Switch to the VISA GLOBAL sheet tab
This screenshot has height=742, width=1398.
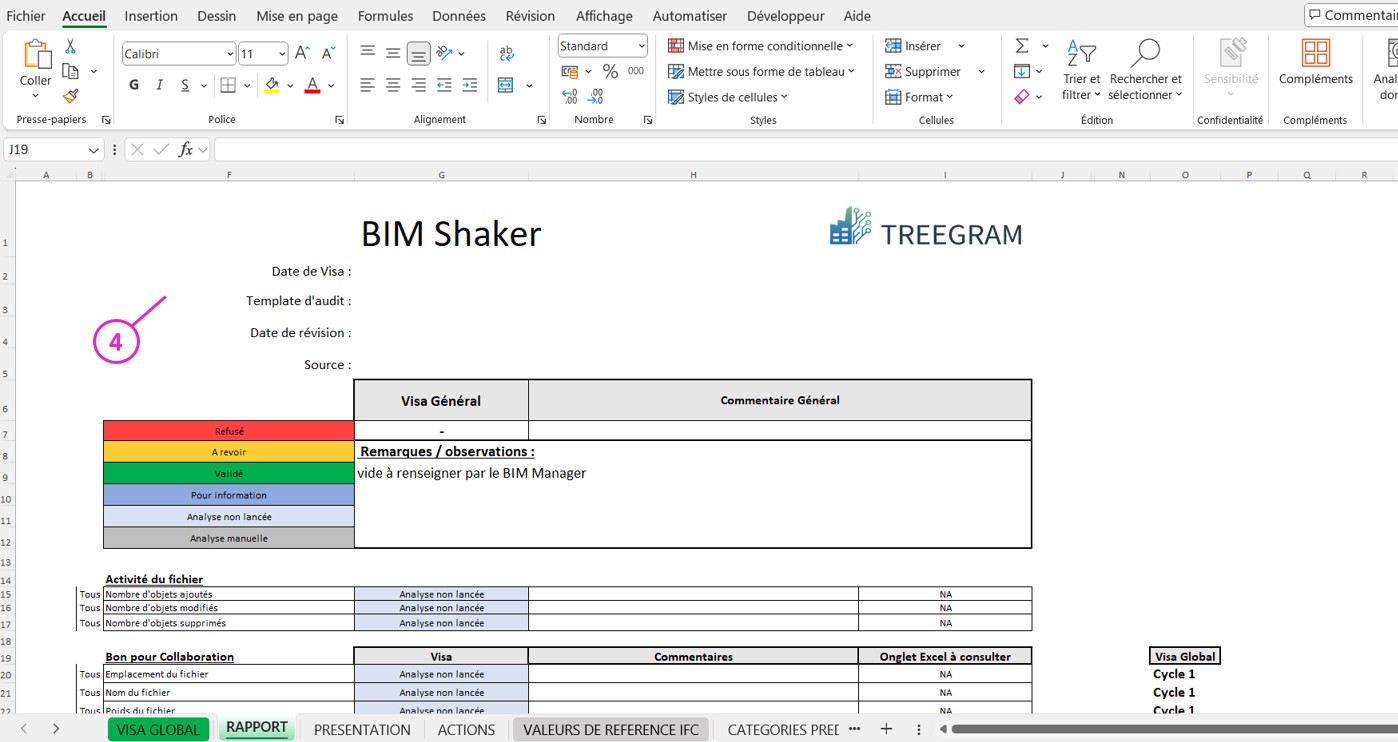[x=158, y=730]
